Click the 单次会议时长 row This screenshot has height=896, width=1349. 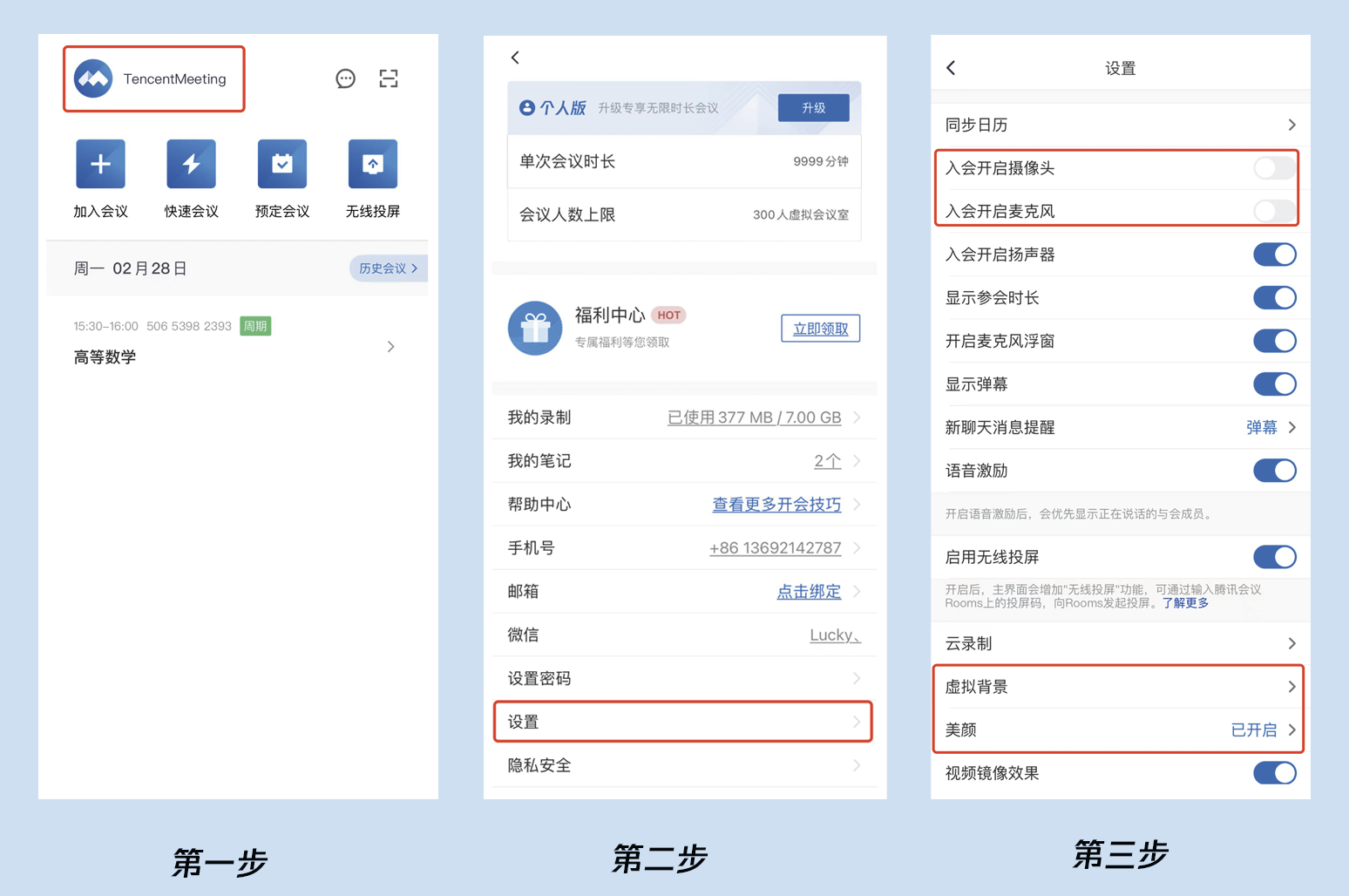684,162
